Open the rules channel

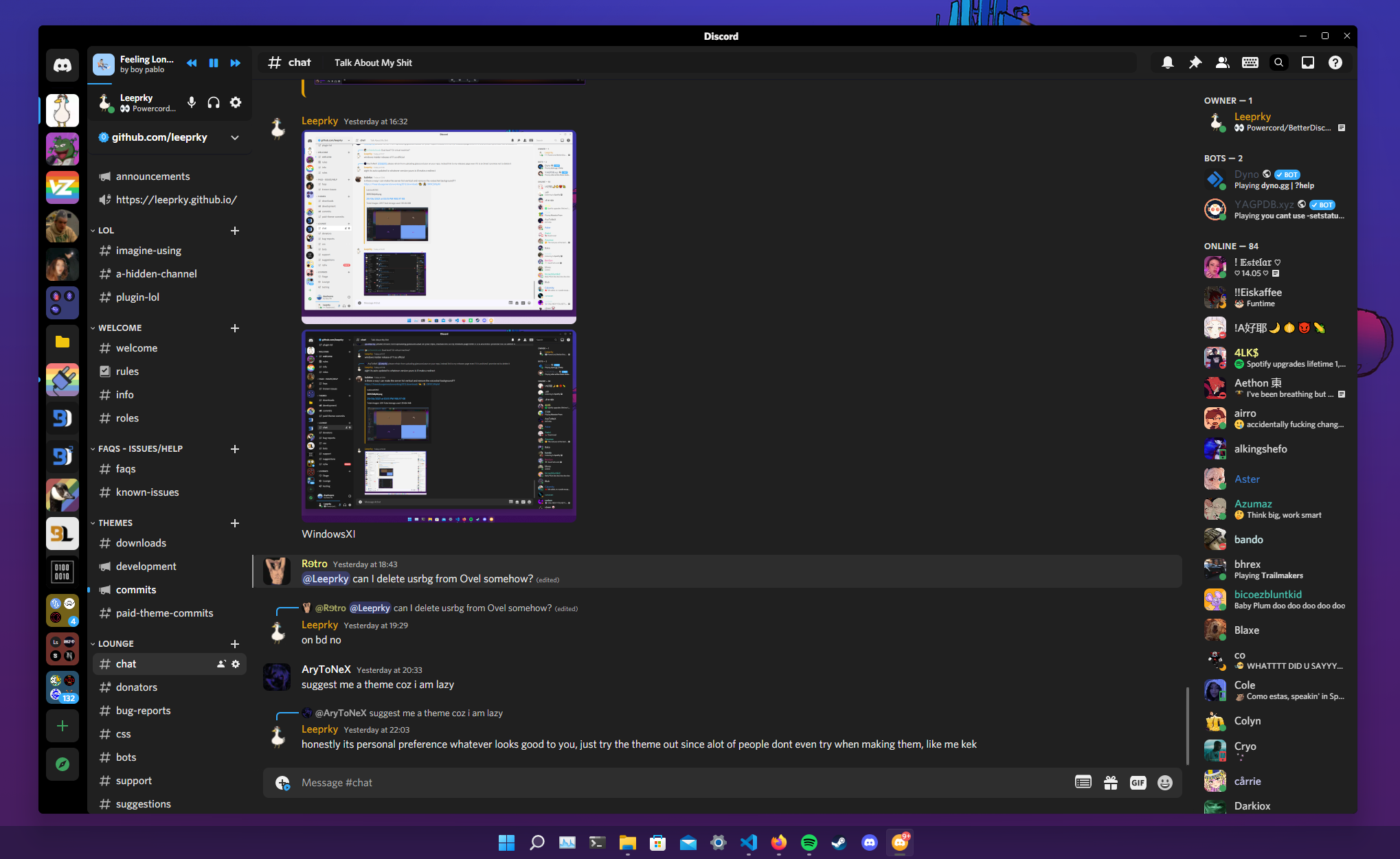tap(170, 371)
